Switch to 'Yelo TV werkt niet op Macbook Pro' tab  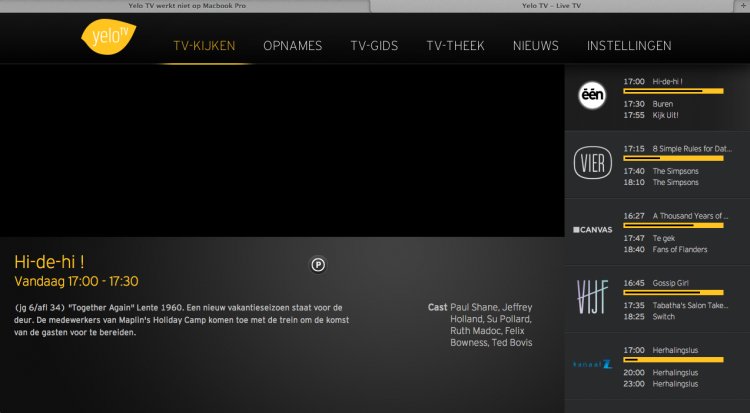(187, 6)
